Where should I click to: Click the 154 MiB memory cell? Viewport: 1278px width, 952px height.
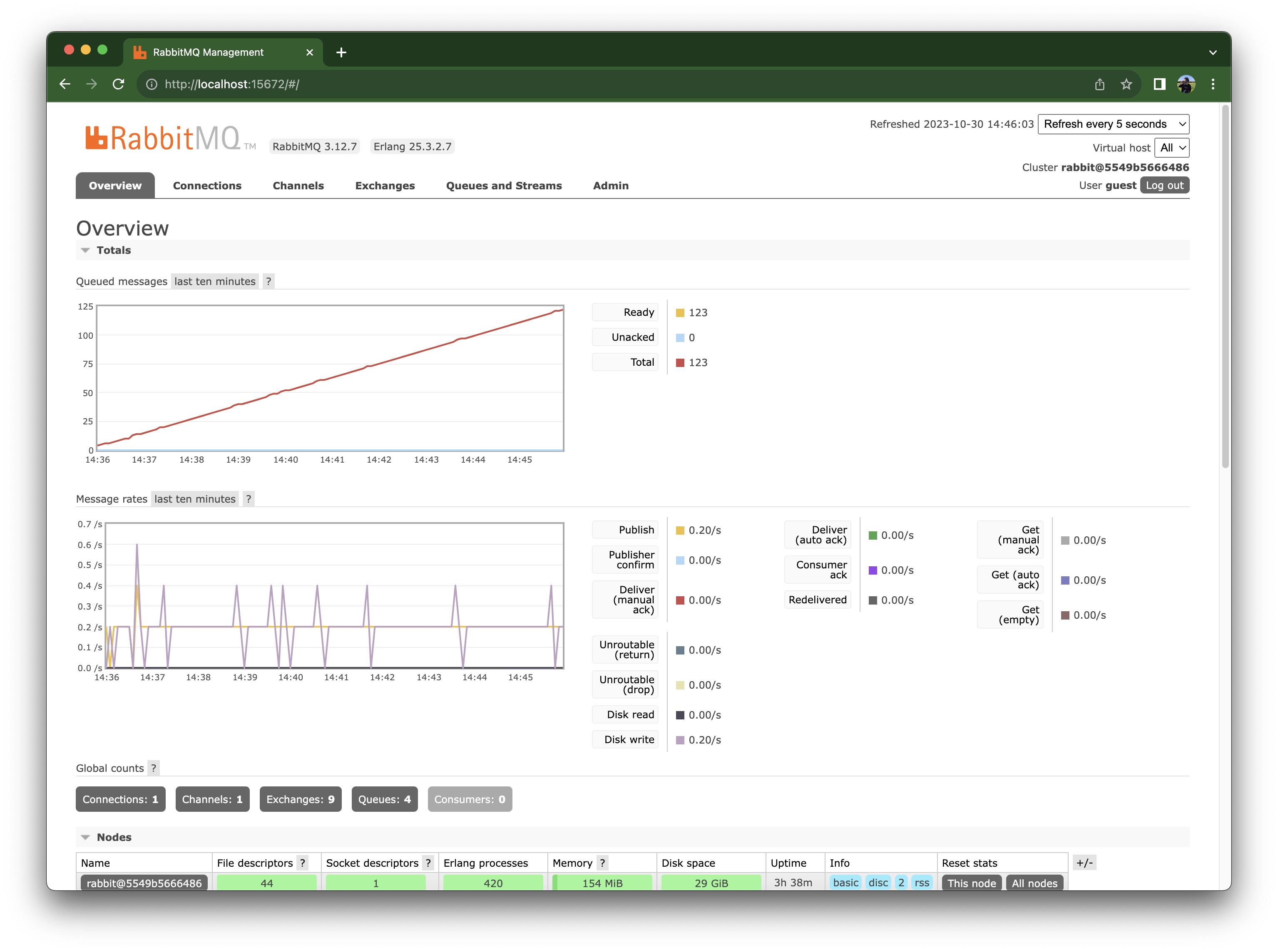click(602, 883)
